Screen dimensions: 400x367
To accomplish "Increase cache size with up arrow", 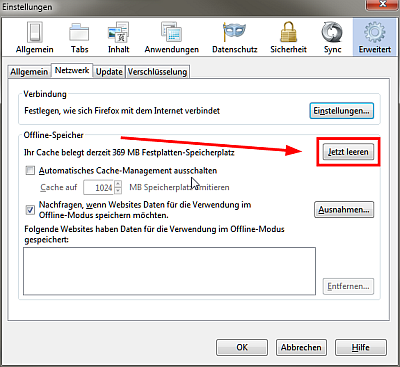I will tap(118, 184).
